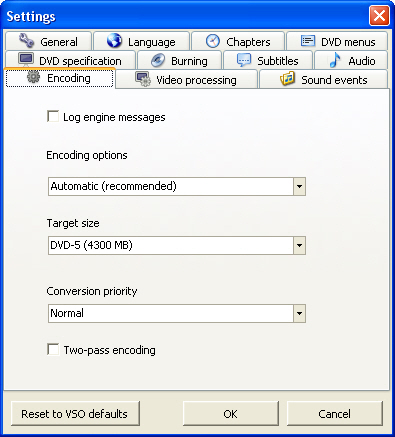Open the Target size dropdown arrow
Viewport: 395px width, 437px height.
299,246
